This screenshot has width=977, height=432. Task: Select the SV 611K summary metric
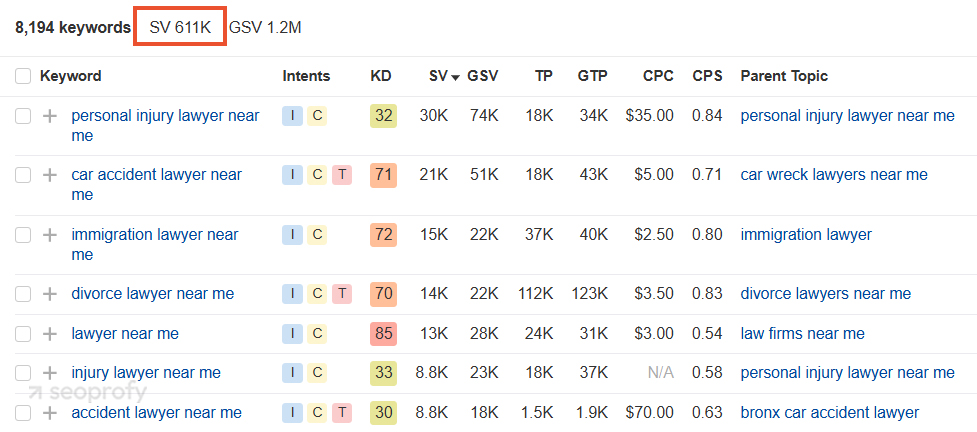[x=180, y=28]
